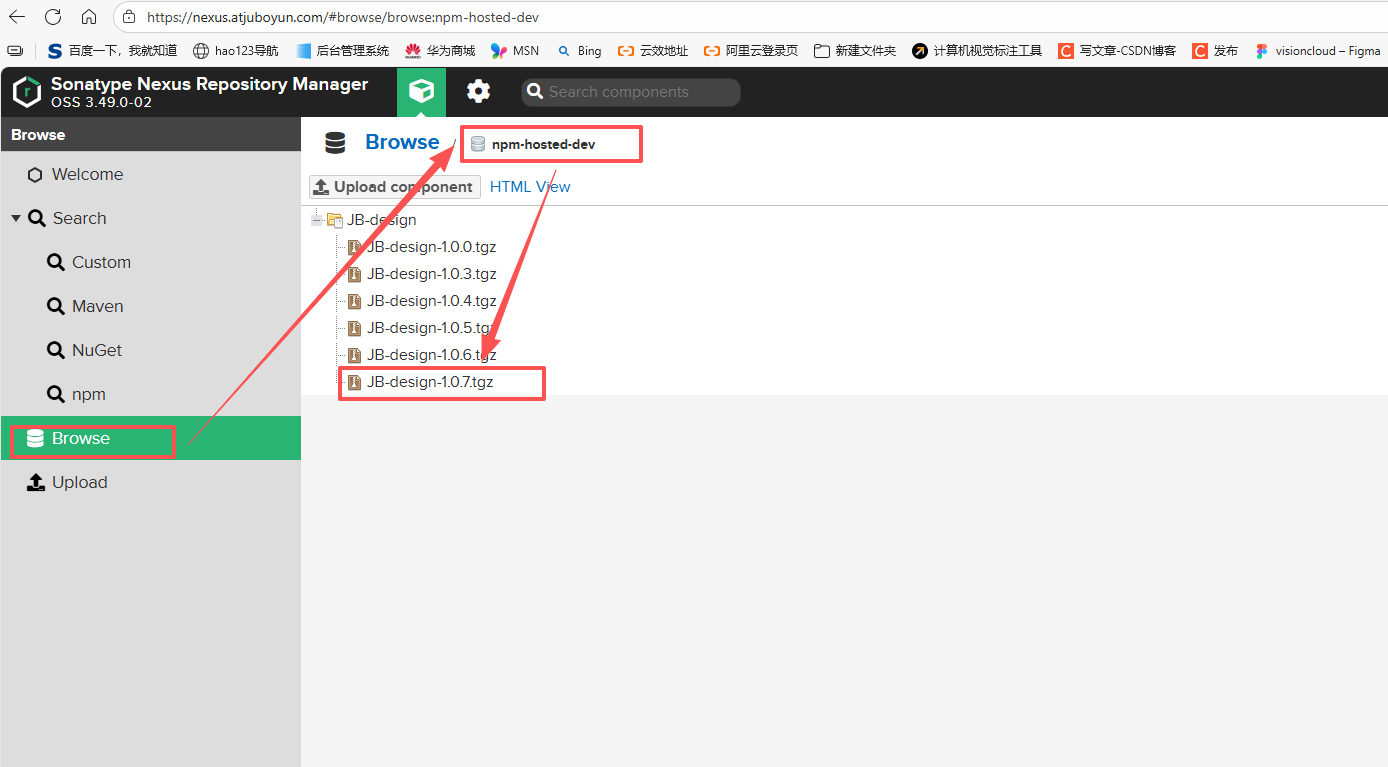Go to browser home icon

(x=89, y=17)
